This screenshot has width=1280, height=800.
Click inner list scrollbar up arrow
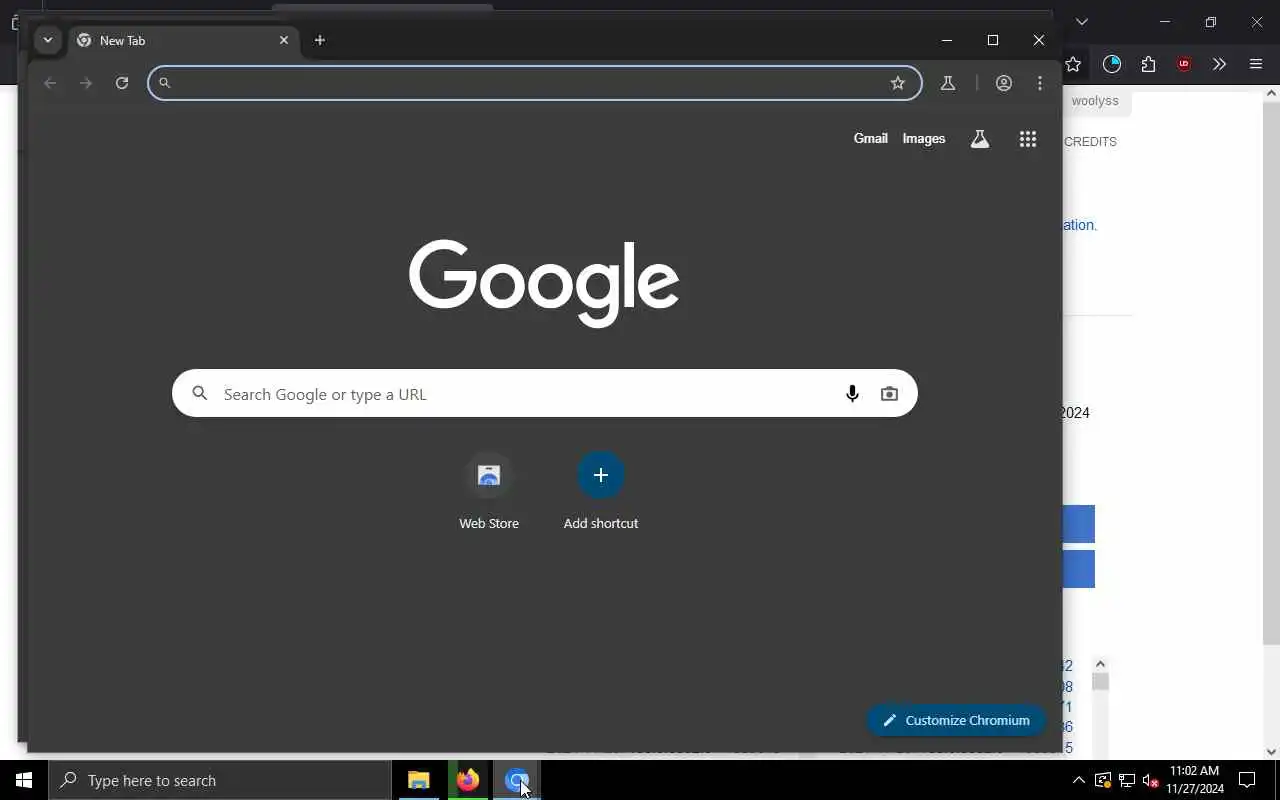[x=1100, y=664]
